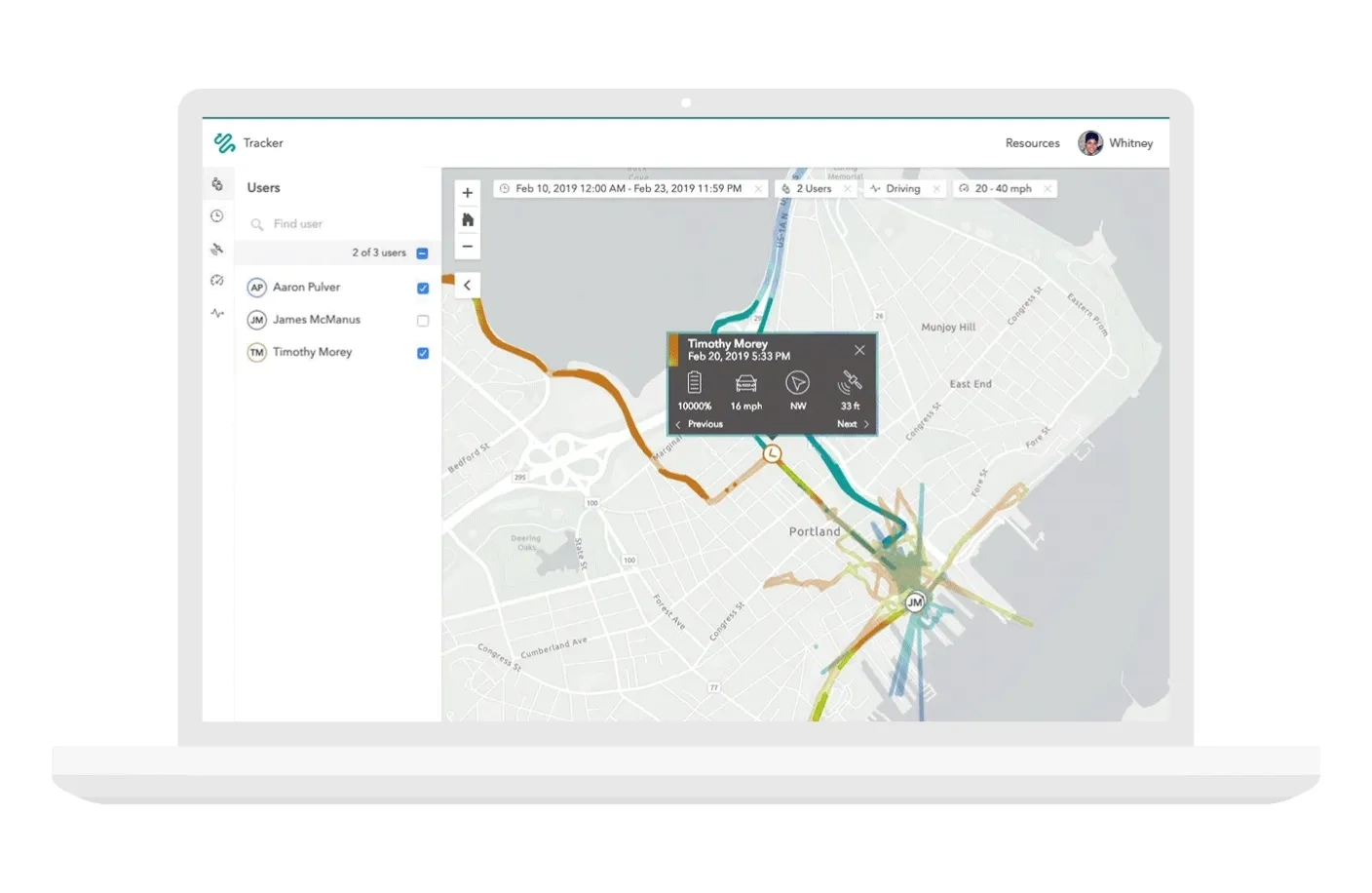Enable tracking for James McManus
Image resolution: width=1372 pixels, height=893 pixels.
click(422, 320)
